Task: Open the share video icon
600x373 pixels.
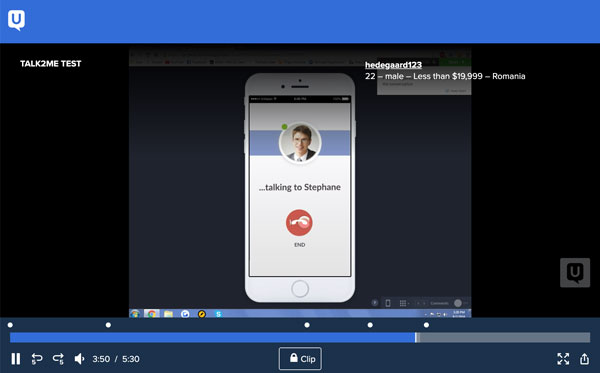Action: (584, 359)
